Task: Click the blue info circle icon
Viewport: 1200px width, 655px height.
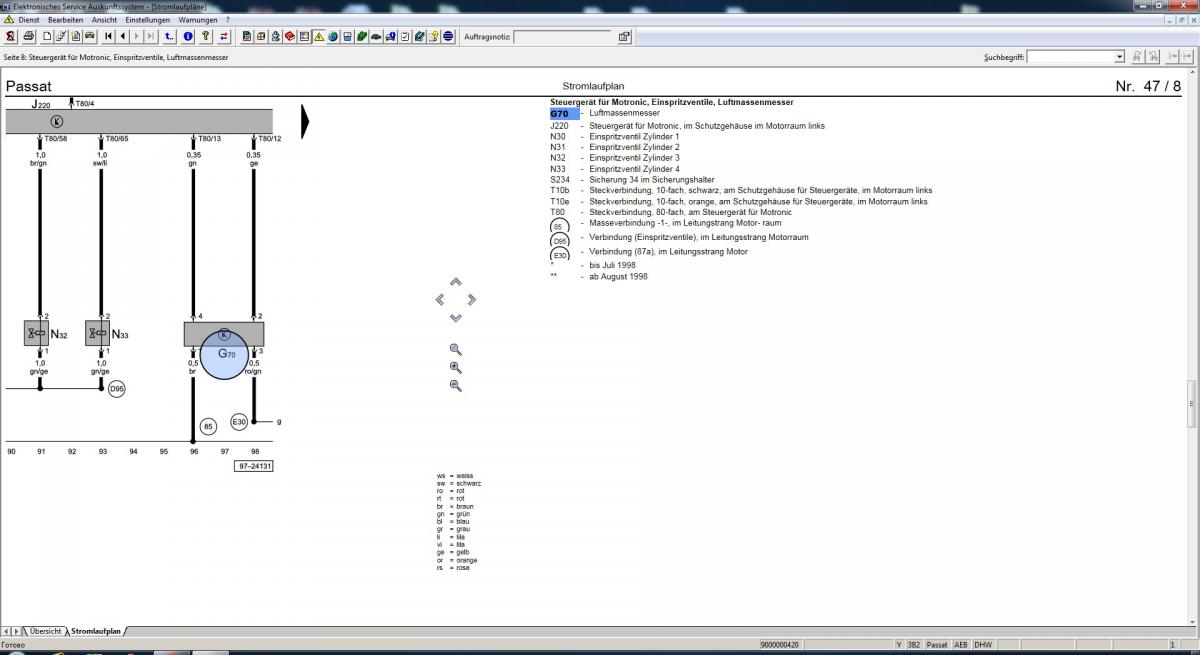Action: point(188,37)
